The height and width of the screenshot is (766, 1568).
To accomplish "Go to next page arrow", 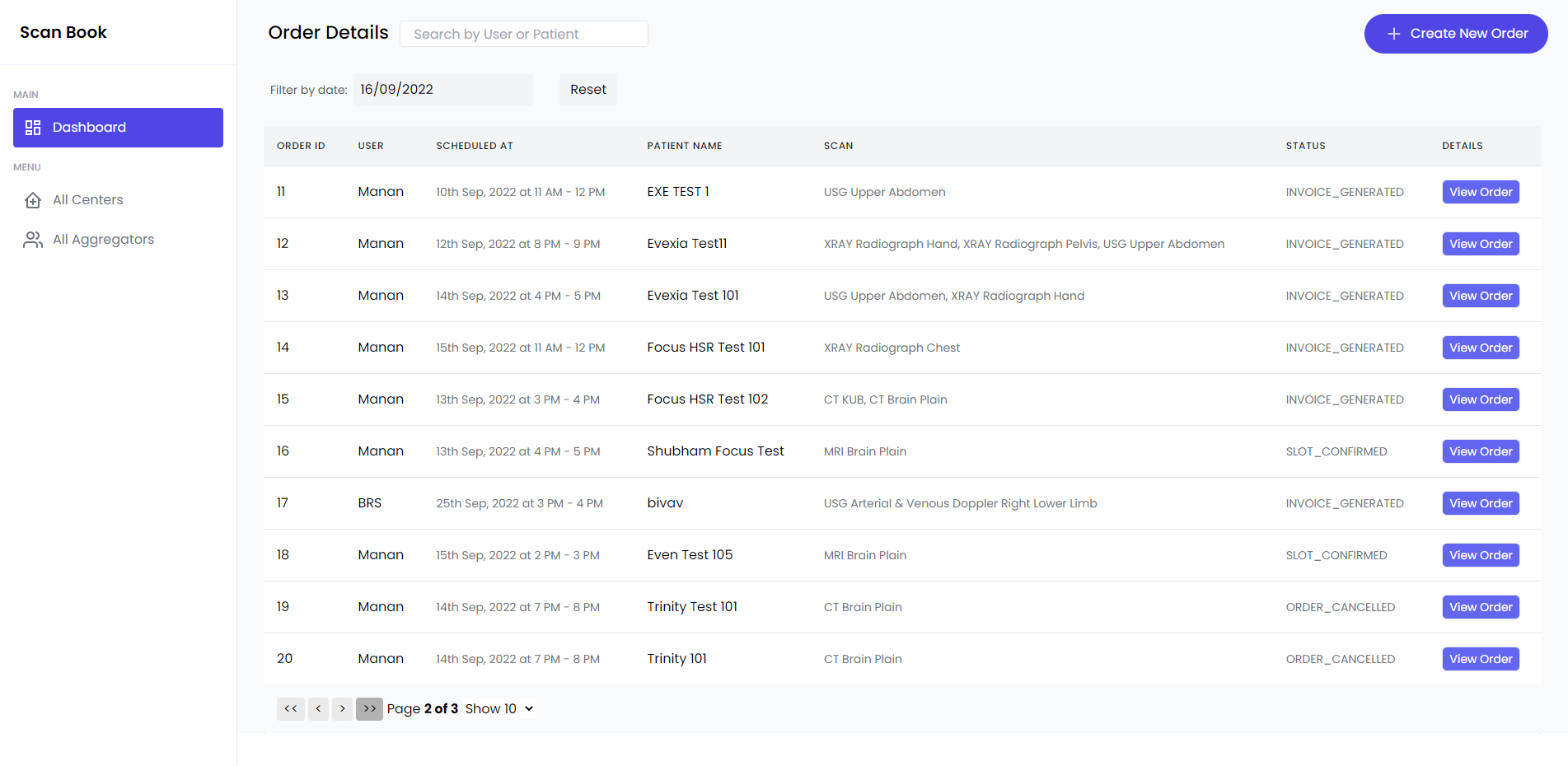I will 342,709.
